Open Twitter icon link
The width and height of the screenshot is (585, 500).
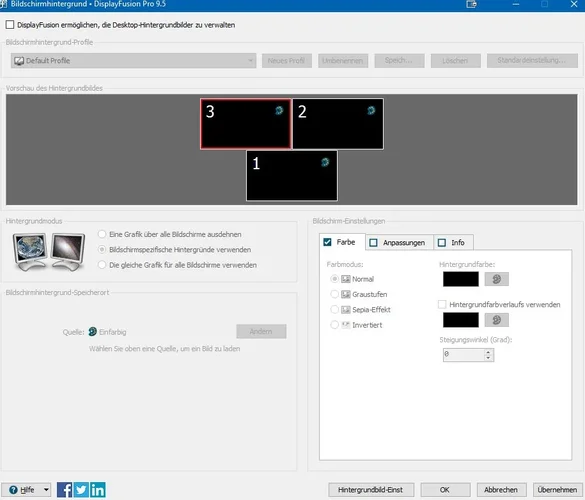81,490
